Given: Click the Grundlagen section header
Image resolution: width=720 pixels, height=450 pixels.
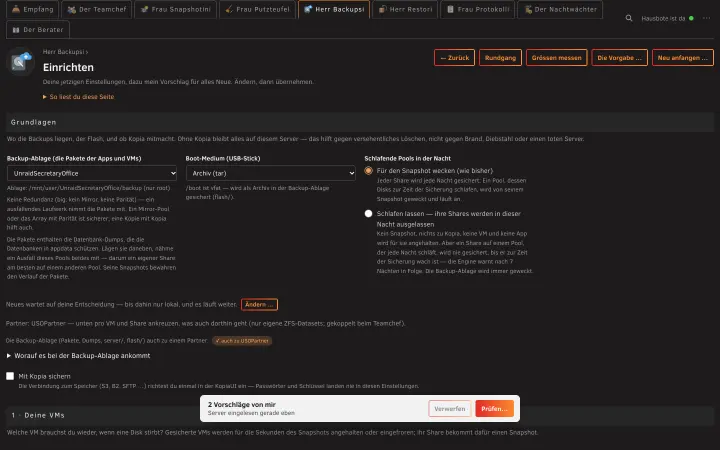Looking at the screenshot, I should pos(360,122).
